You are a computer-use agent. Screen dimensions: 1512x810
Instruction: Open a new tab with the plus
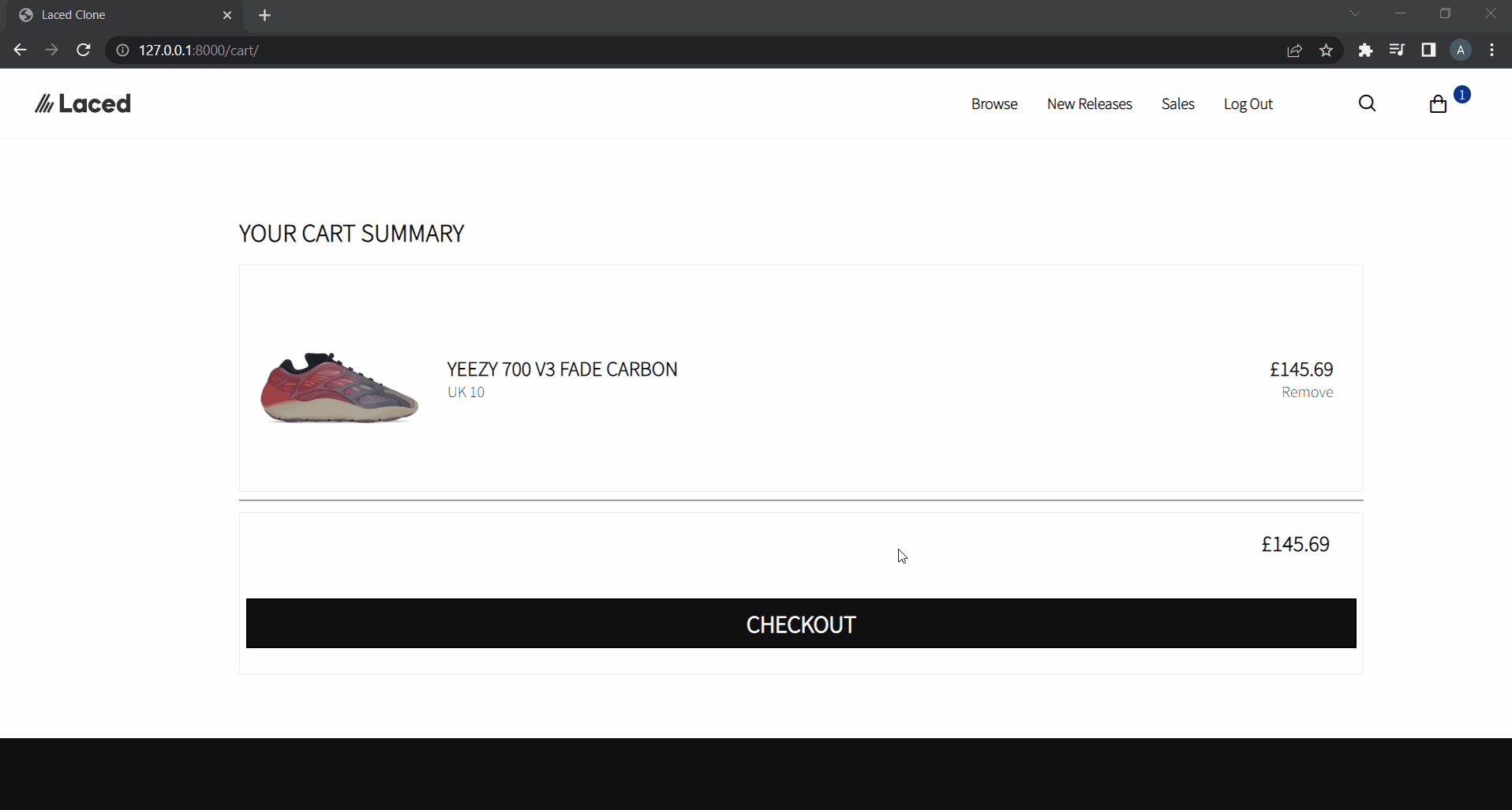pos(265,15)
